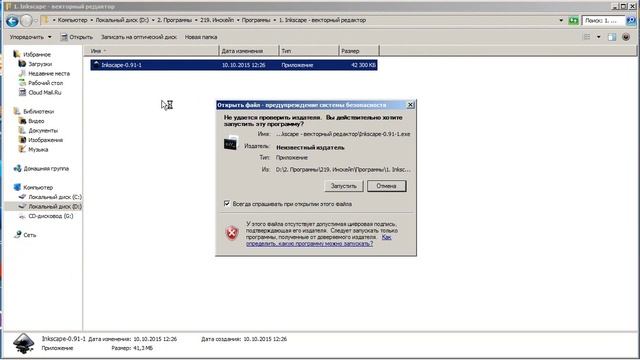Click the Cloud Mail.Ru icon
Viewport: 640px width, 360px height.
point(22,93)
